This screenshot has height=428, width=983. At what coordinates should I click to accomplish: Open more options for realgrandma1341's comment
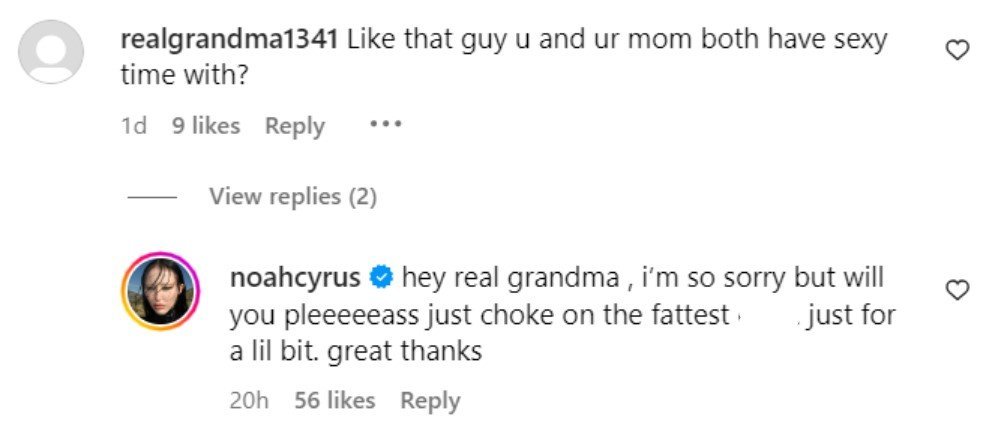point(385,125)
